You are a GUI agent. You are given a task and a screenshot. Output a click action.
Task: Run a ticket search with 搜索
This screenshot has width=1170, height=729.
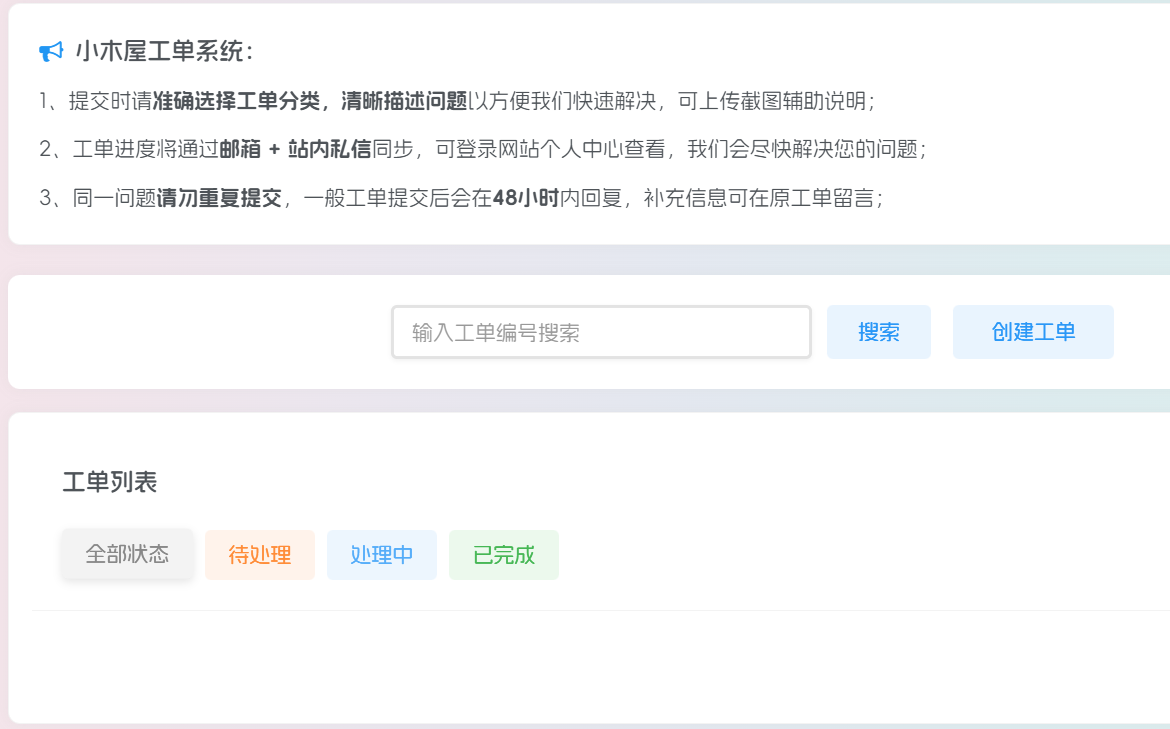(x=878, y=331)
